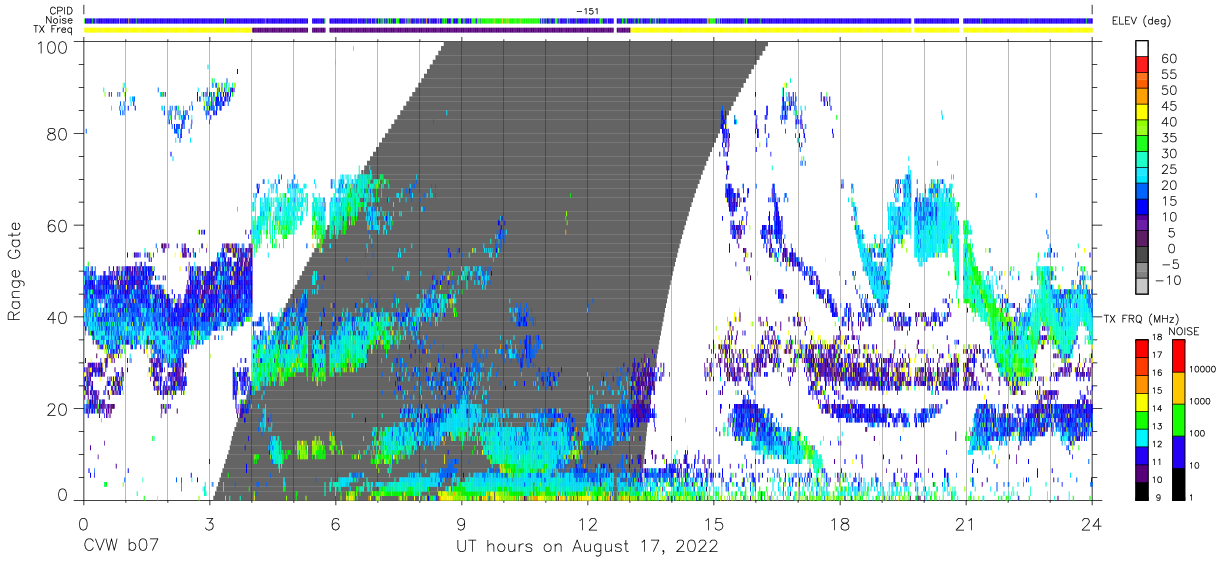Screen dimensions: 1228x567
Task: Click range gate tick label '100'
Action: pos(53,47)
